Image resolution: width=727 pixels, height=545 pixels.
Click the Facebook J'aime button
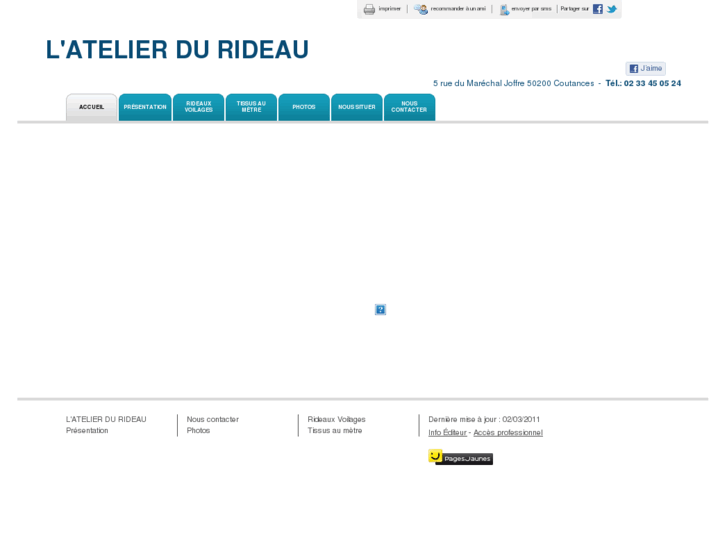click(645, 69)
